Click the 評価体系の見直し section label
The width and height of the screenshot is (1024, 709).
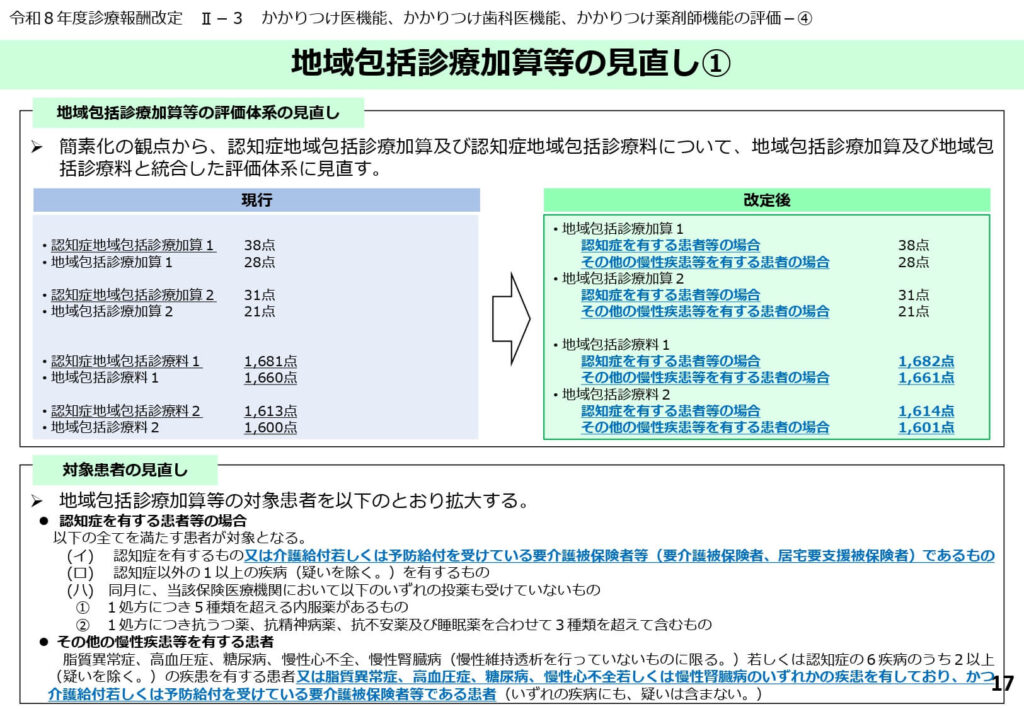[198, 112]
